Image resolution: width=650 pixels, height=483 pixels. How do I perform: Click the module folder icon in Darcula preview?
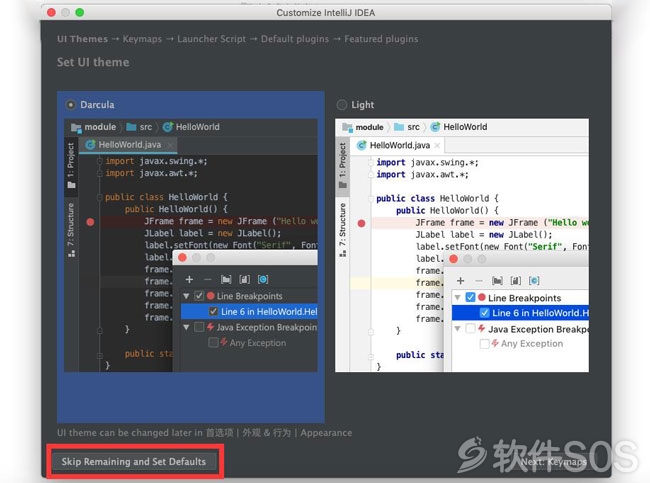coord(76,127)
